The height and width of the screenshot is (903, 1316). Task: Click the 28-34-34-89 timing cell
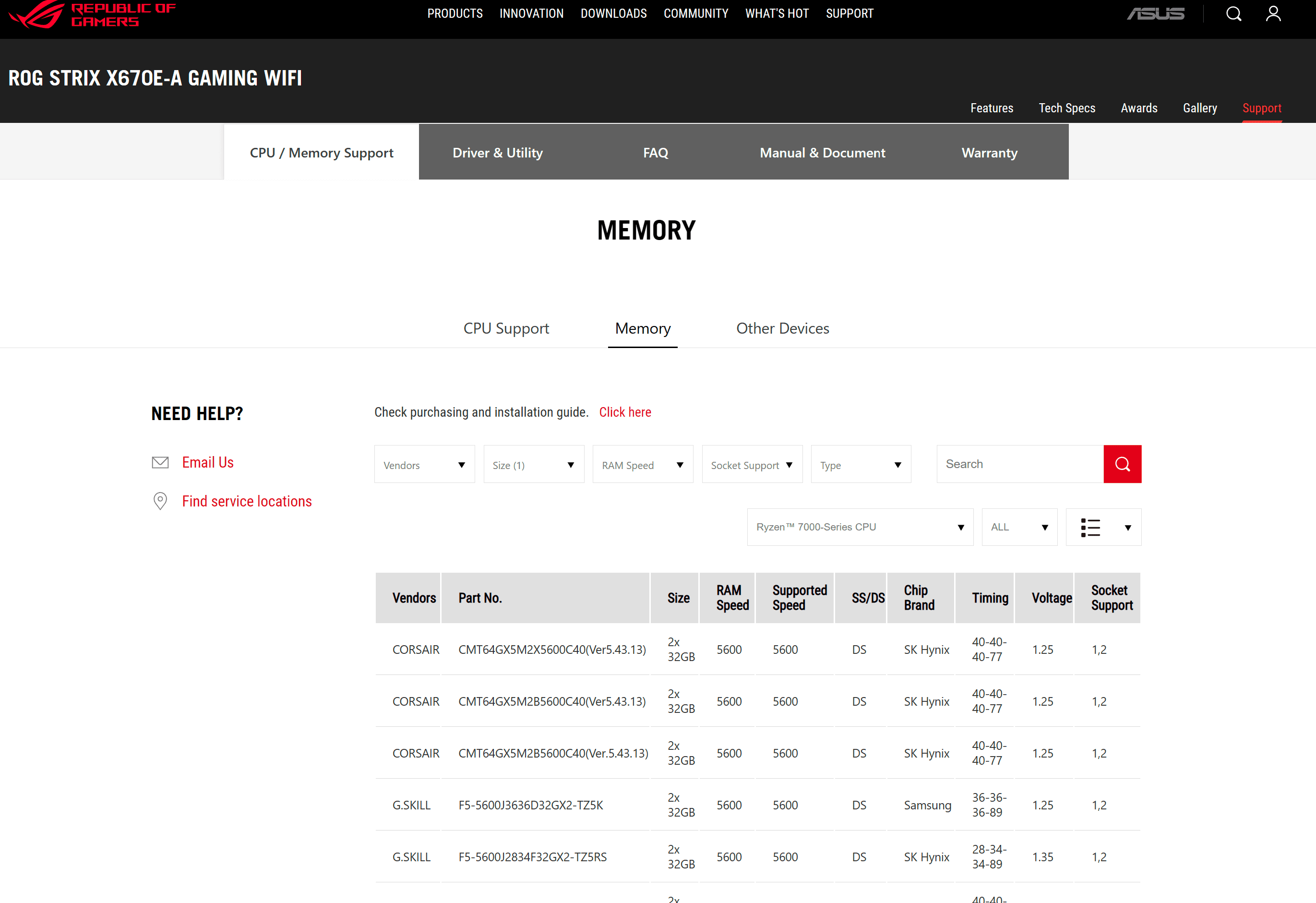(989, 857)
